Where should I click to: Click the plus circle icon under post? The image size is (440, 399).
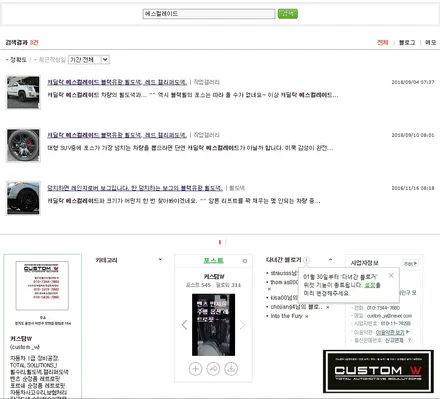point(195,369)
